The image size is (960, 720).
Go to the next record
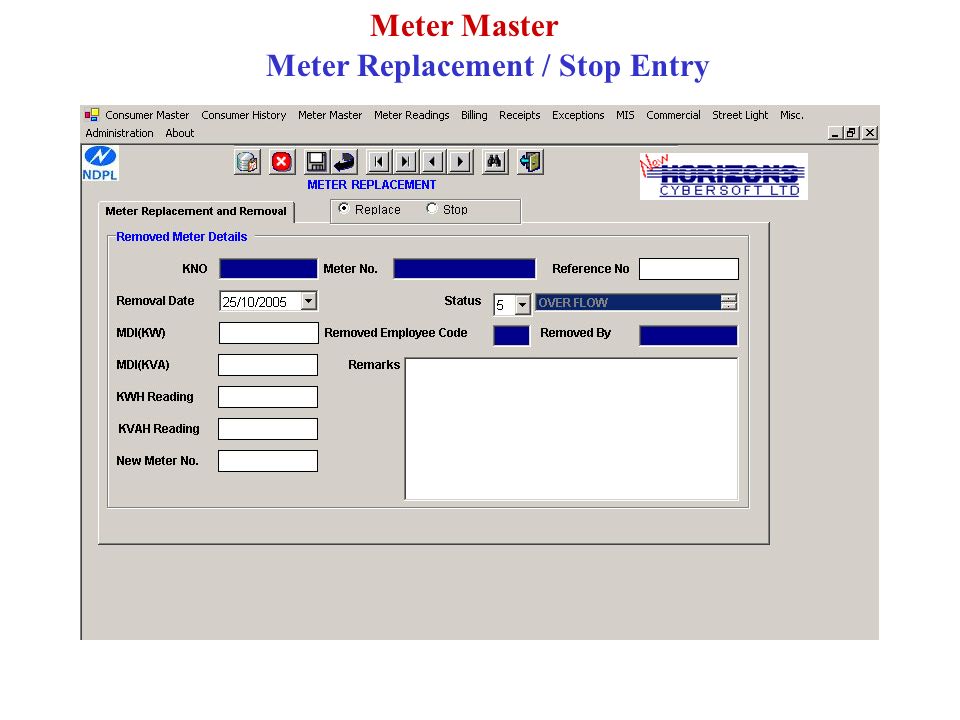[x=460, y=162]
